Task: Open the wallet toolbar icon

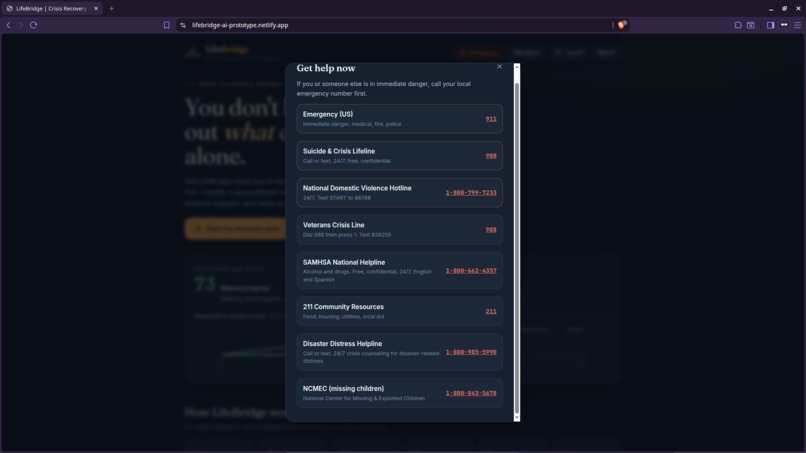Action: [x=750, y=25]
